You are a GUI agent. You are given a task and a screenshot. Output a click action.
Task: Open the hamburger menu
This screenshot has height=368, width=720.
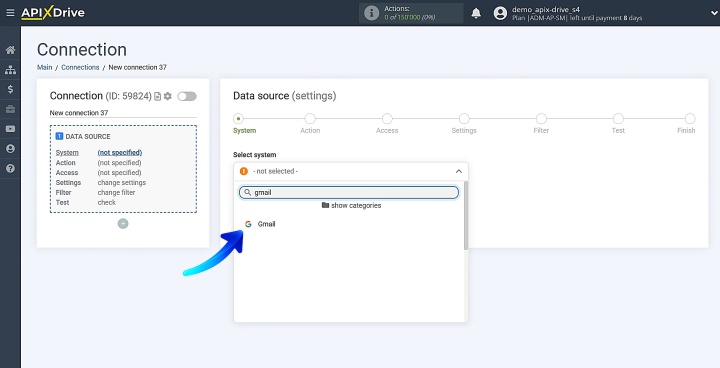tap(10, 13)
